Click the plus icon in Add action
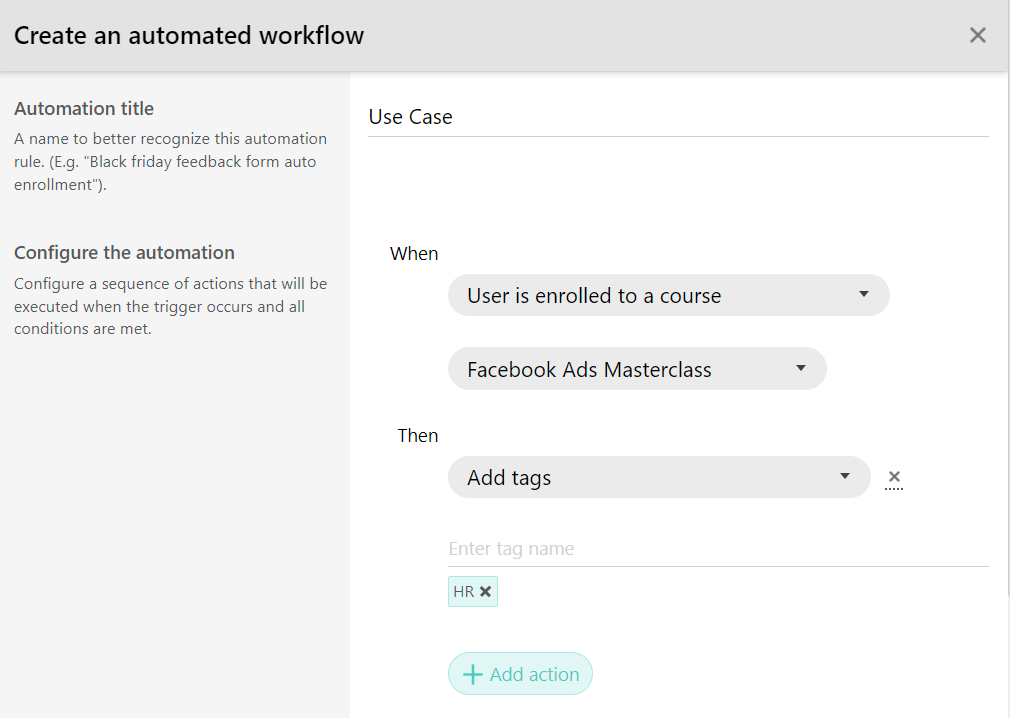Viewport: 1010px width, 718px height. pyautogui.click(x=472, y=675)
